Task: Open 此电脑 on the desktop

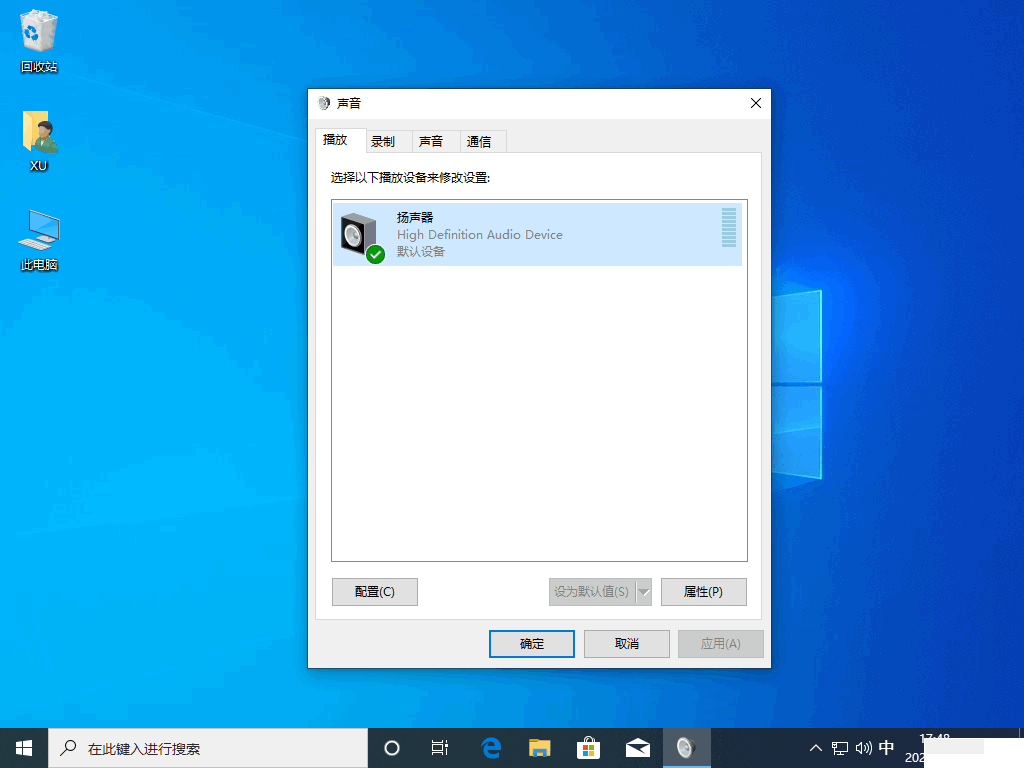Action: click(38, 232)
